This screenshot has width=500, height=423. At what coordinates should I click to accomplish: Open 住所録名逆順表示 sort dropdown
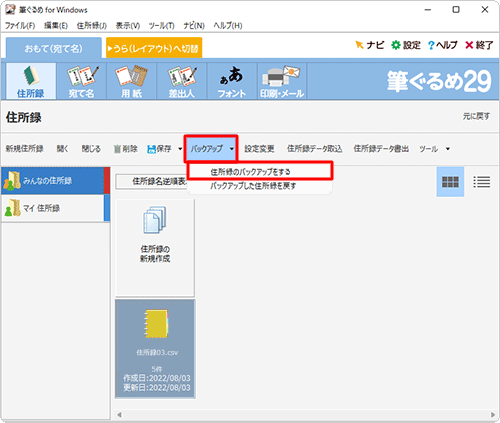click(152, 181)
